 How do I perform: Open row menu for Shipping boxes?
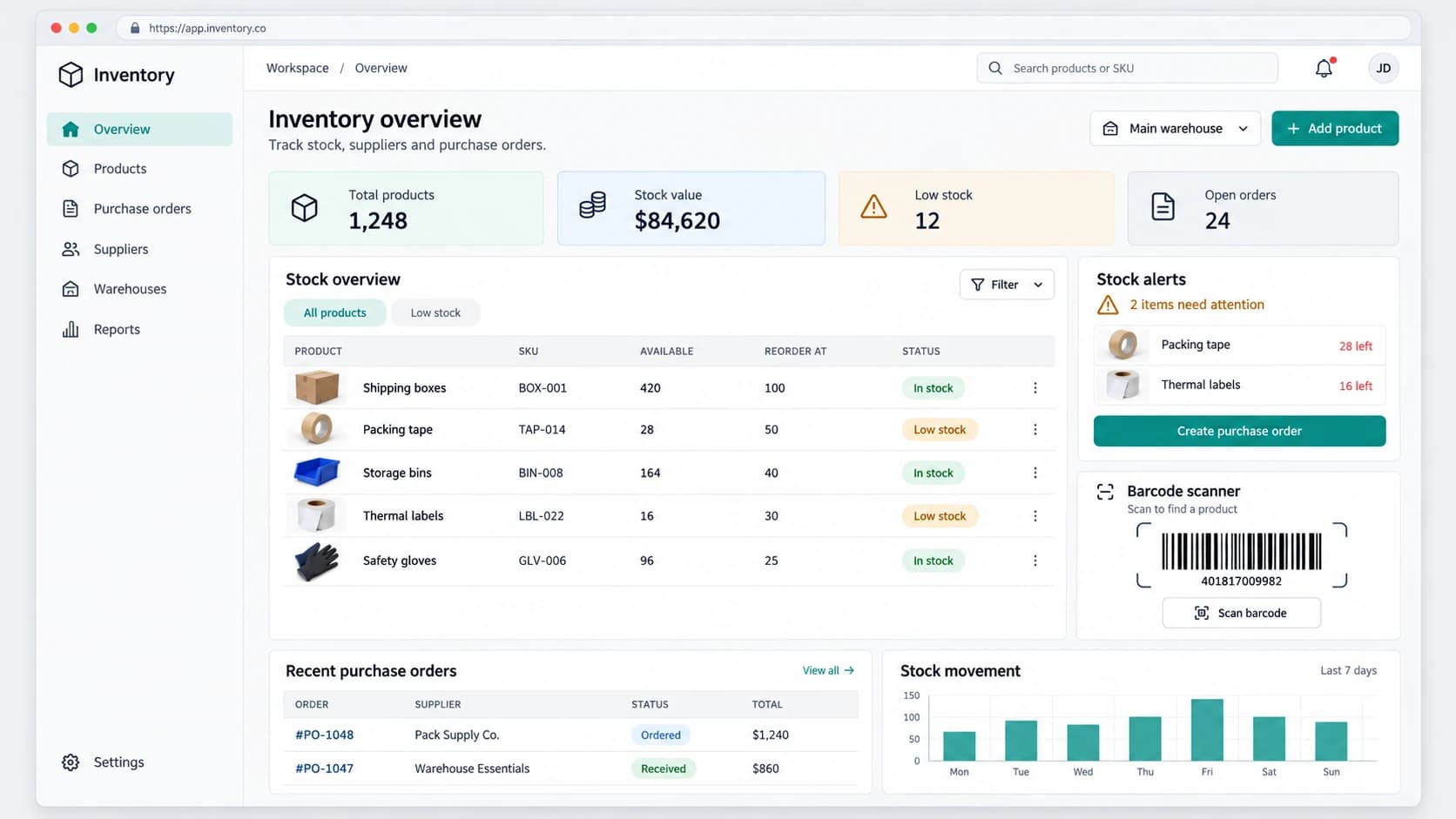(x=1035, y=388)
